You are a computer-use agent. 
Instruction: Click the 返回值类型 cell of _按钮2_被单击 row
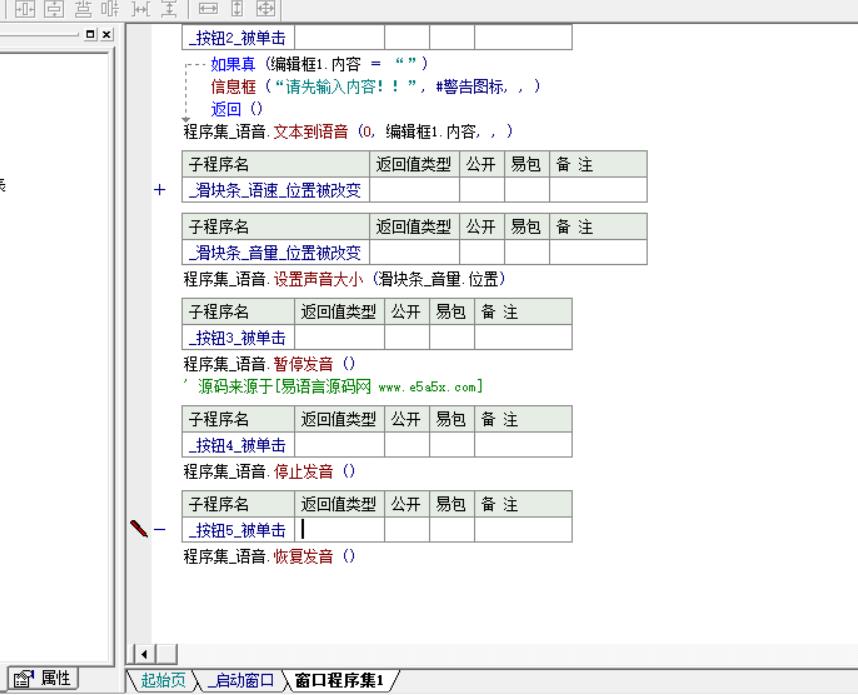pyautogui.click(x=339, y=38)
